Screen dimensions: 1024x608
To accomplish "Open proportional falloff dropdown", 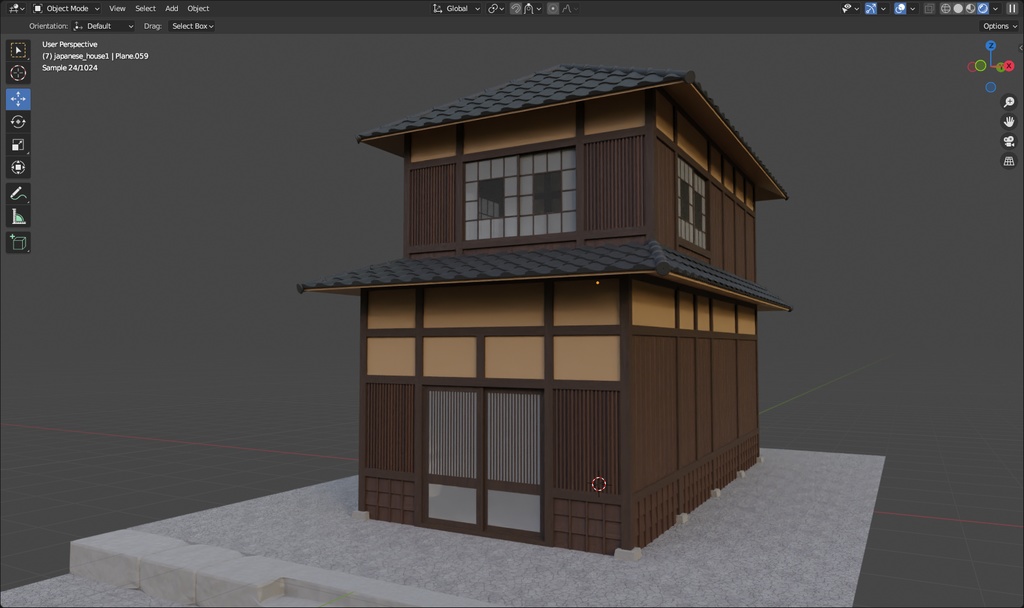I will tap(569, 8).
